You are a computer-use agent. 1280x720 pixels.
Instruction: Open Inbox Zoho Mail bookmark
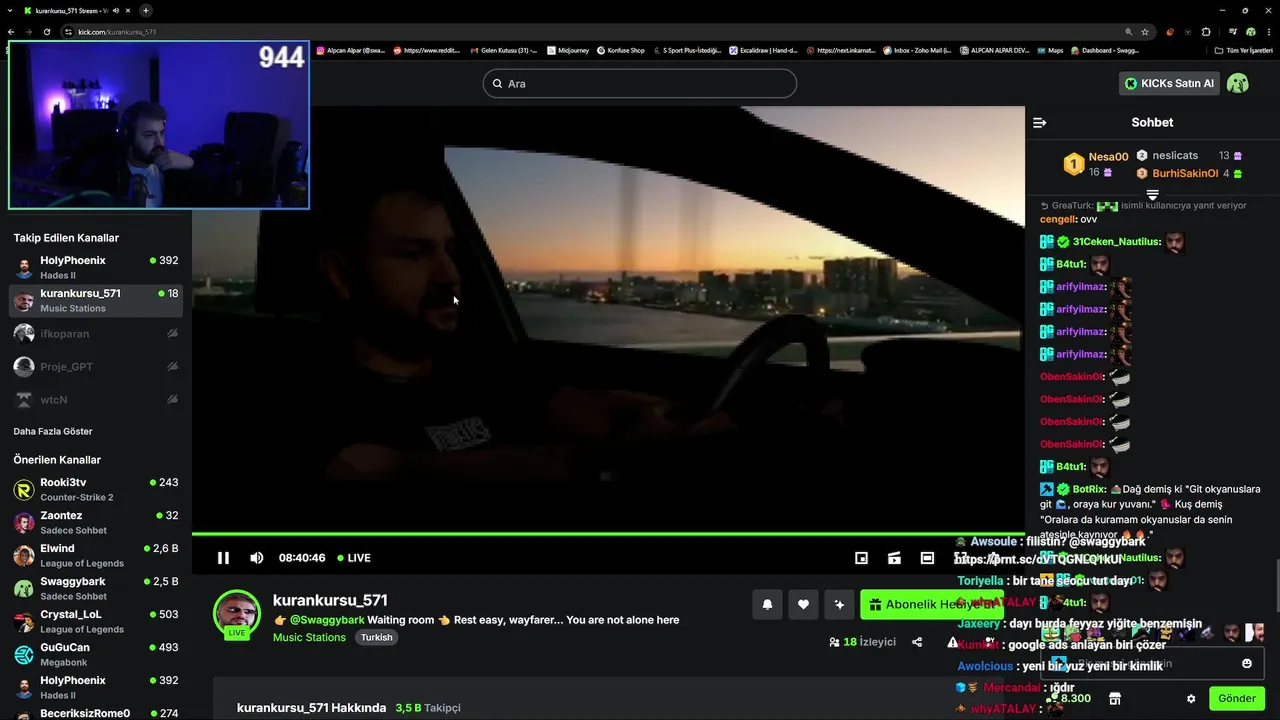pyautogui.click(x=918, y=50)
